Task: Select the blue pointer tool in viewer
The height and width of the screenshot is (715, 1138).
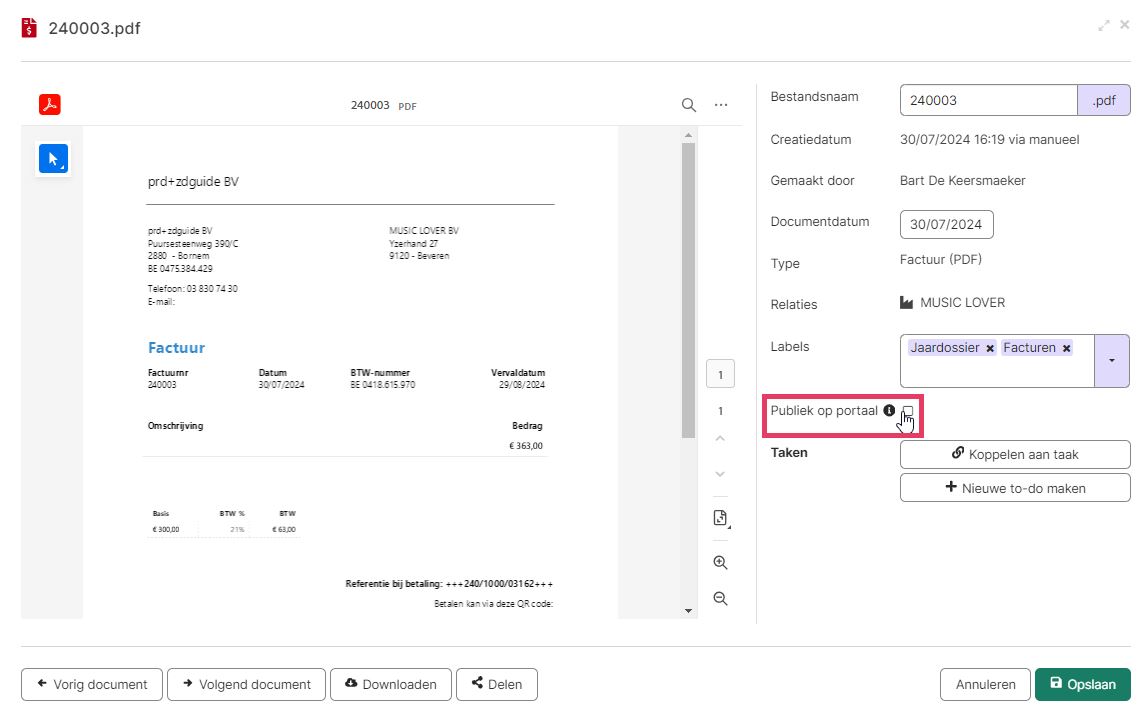Action: point(54,159)
